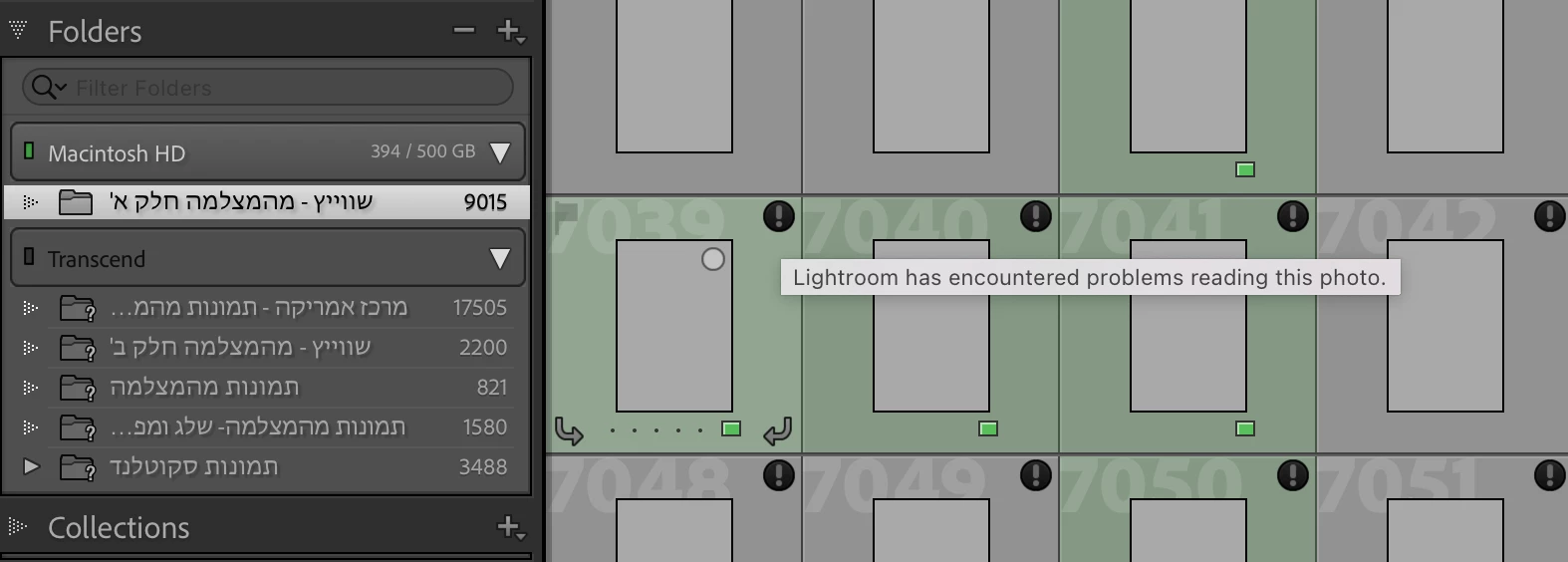Viewport: 1568px width, 562px height.
Task: Select the תמונות מהמצלמה folder with 821 photos
Action: click(266, 387)
